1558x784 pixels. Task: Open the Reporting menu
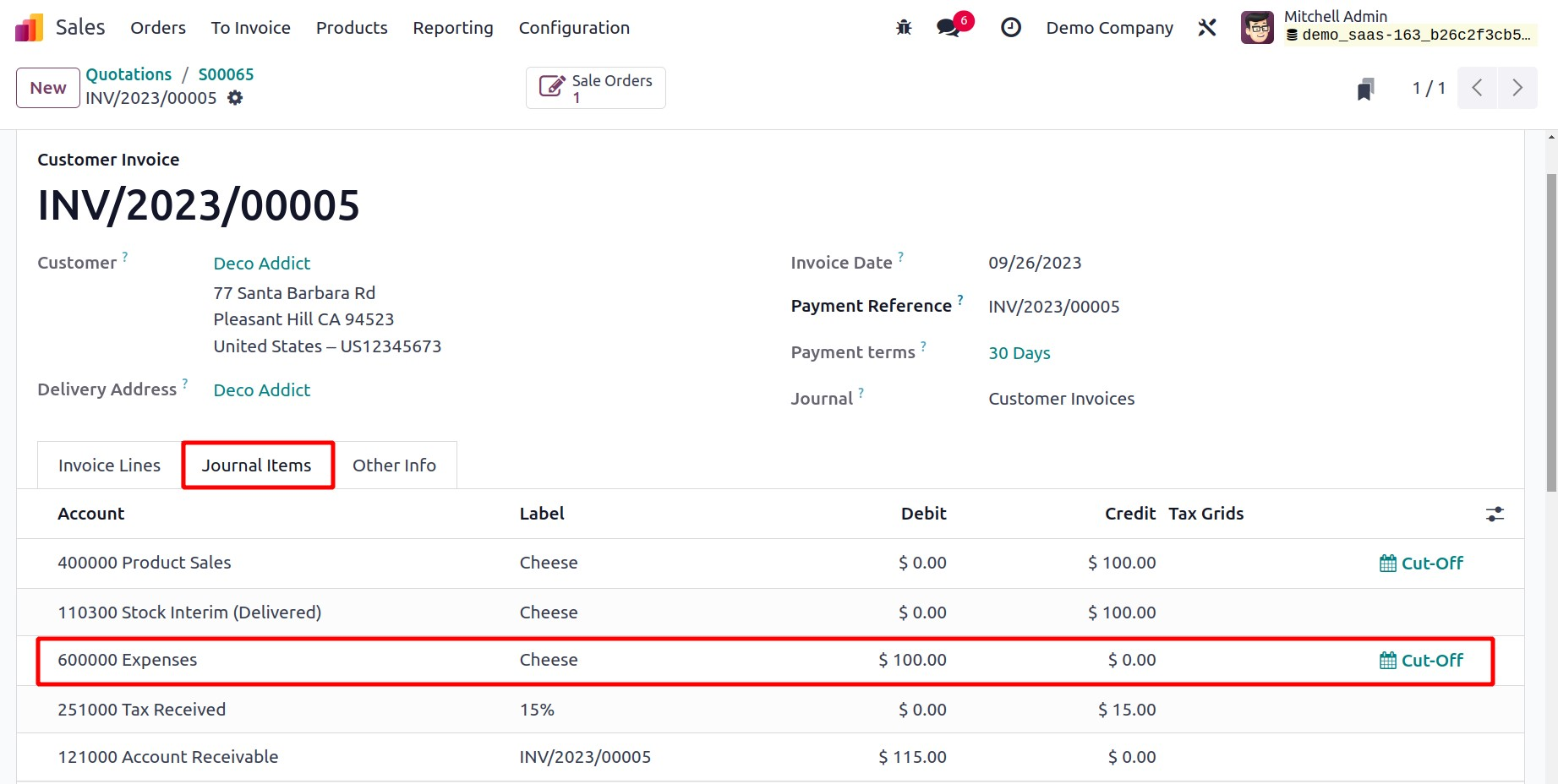[452, 28]
